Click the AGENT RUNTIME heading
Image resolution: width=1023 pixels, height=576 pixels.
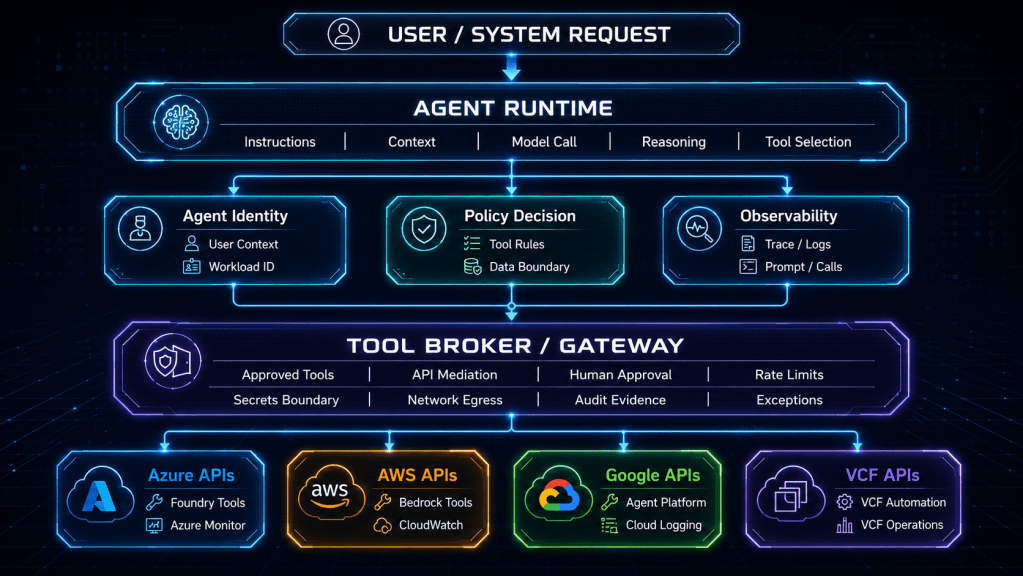(513, 108)
